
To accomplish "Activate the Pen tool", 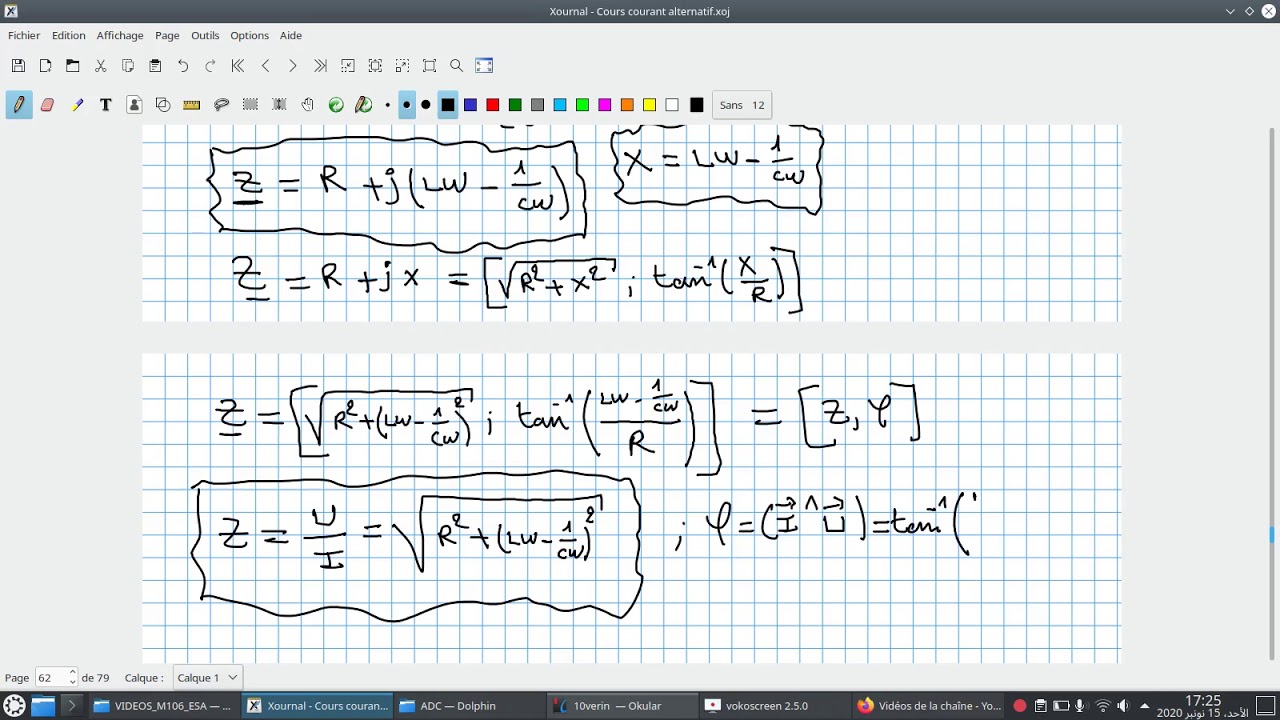I will click(19, 105).
